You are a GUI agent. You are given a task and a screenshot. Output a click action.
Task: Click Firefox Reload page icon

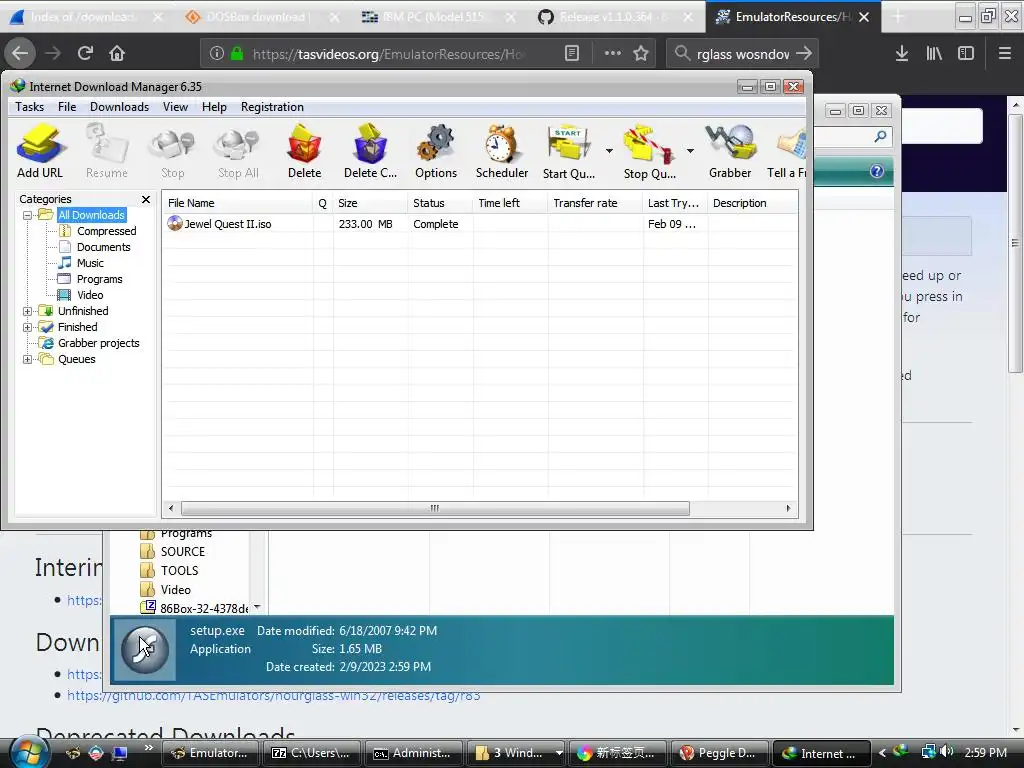(85, 53)
